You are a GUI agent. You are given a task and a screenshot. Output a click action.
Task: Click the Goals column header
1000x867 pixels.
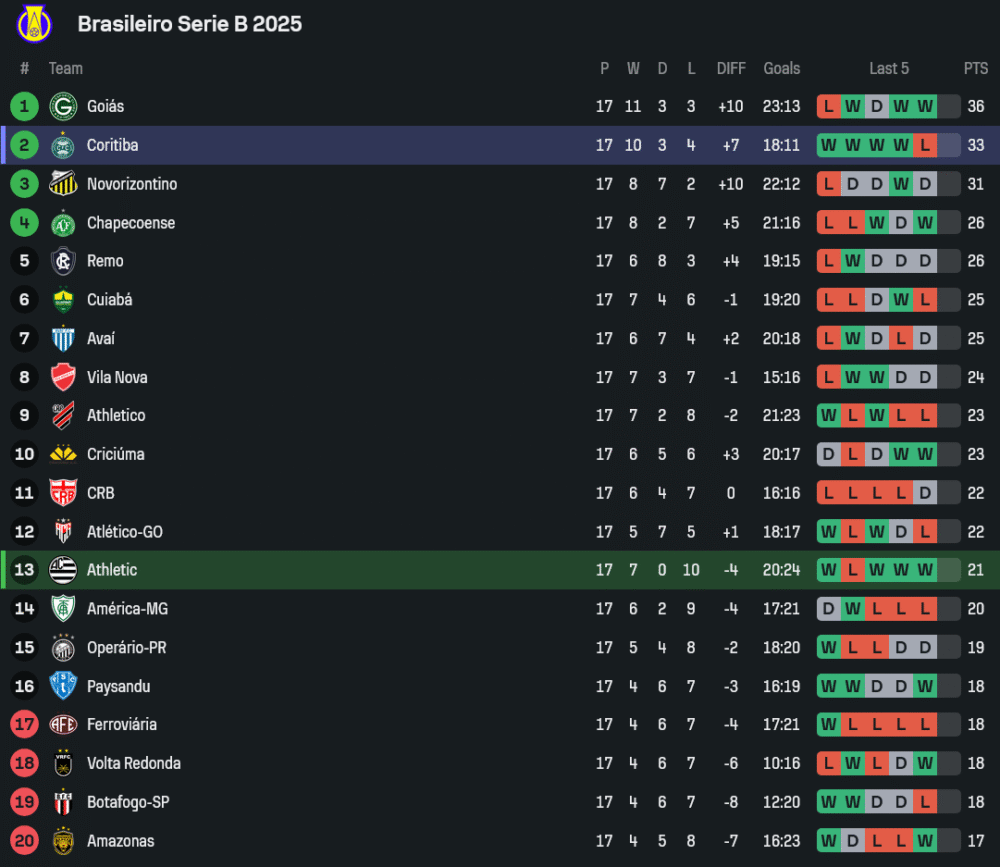pyautogui.click(x=782, y=68)
